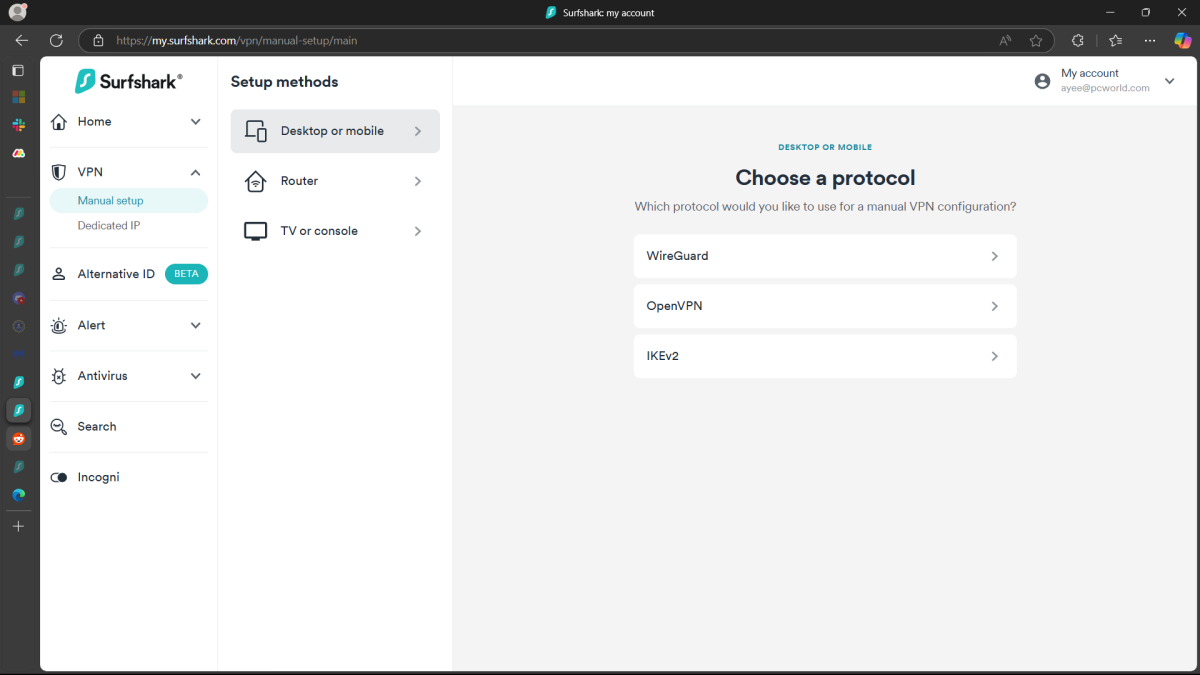The height and width of the screenshot is (675, 1200).
Task: Click the OpenVPN row arrow
Action: [x=994, y=306]
